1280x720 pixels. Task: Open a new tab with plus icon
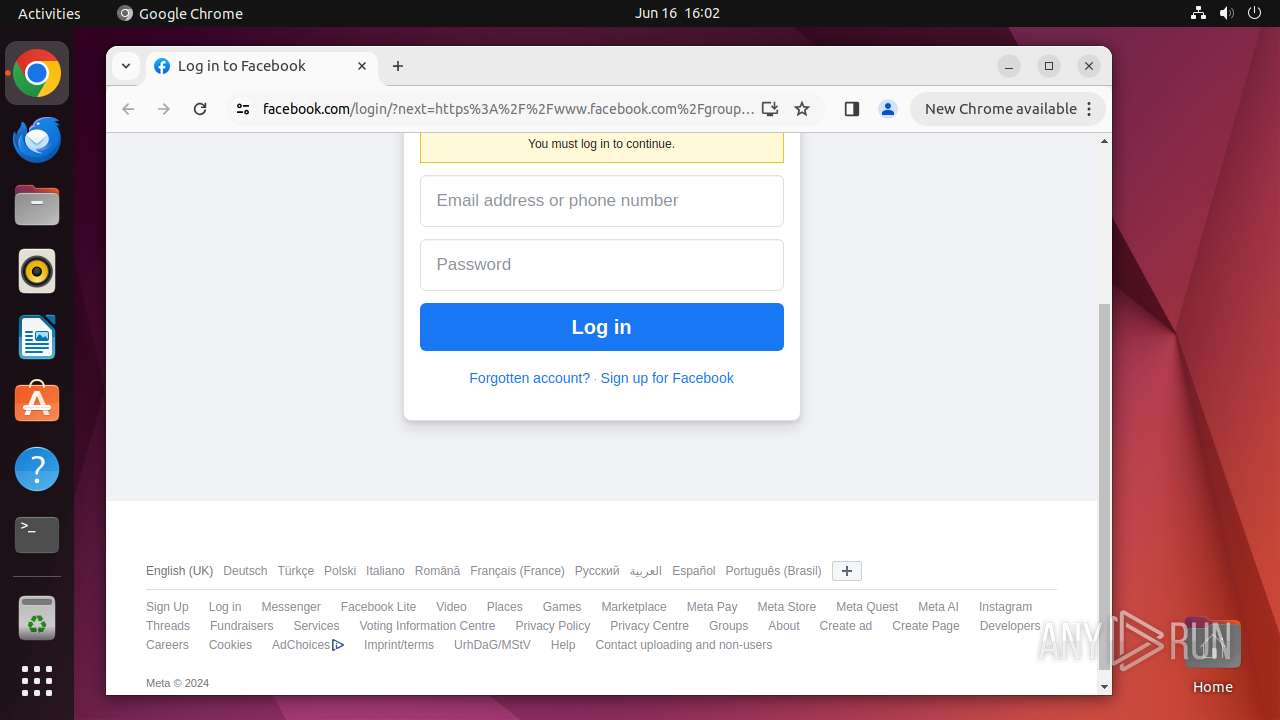point(398,66)
